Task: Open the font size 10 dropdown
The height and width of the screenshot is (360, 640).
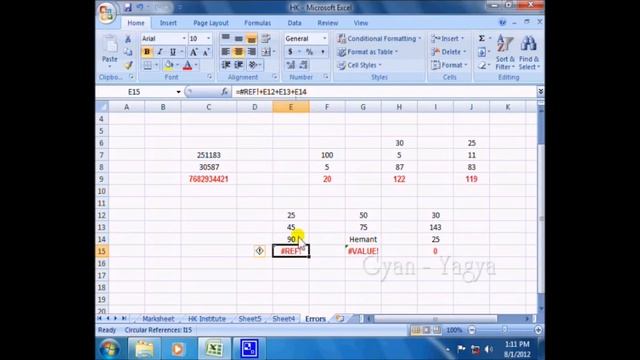Action: (x=209, y=38)
